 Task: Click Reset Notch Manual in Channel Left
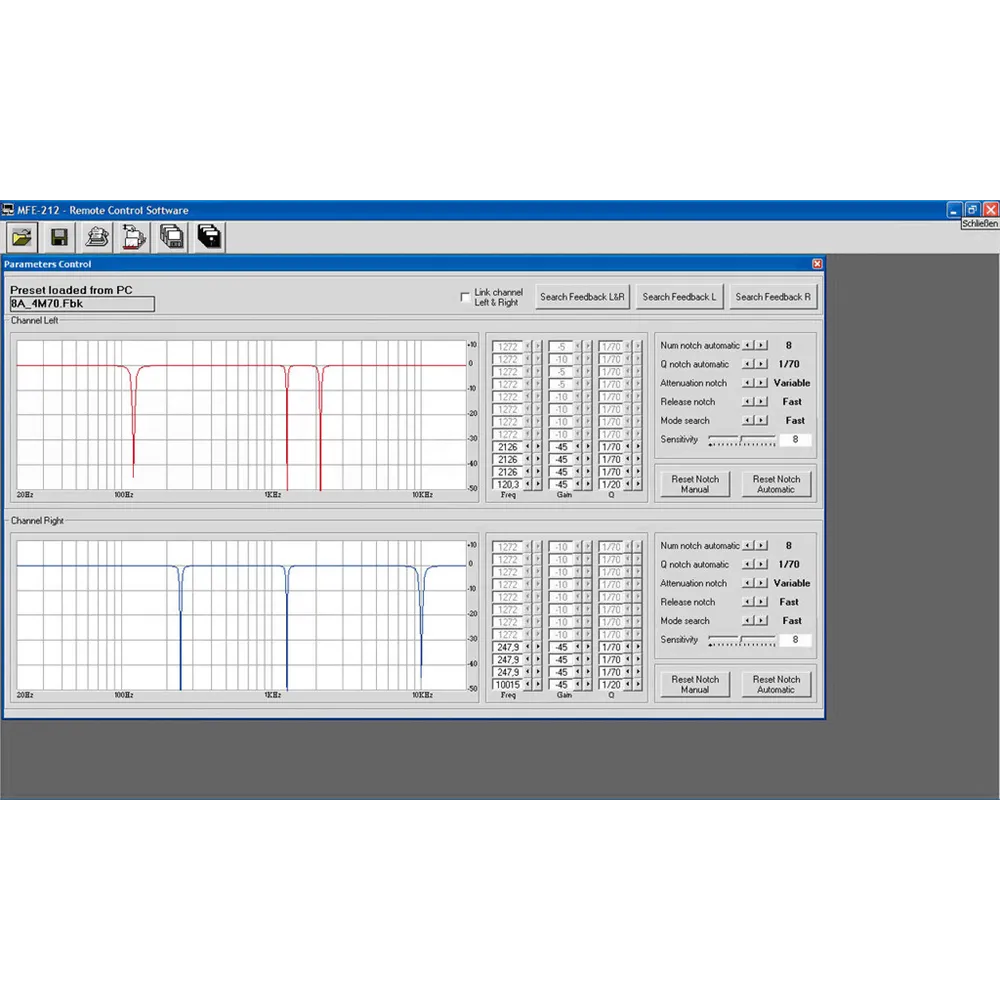[x=695, y=484]
